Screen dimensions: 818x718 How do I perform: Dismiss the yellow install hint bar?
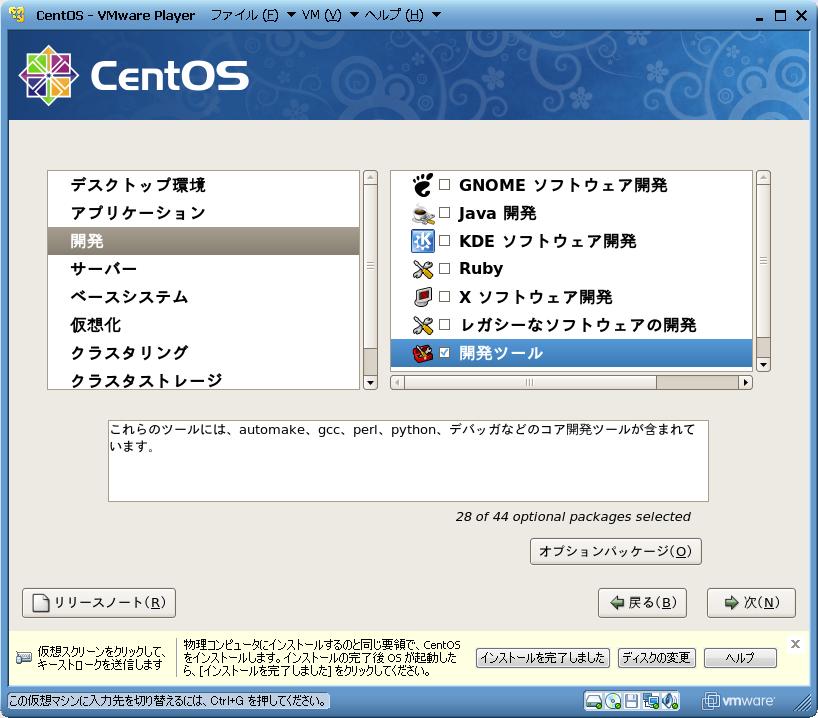pos(795,644)
